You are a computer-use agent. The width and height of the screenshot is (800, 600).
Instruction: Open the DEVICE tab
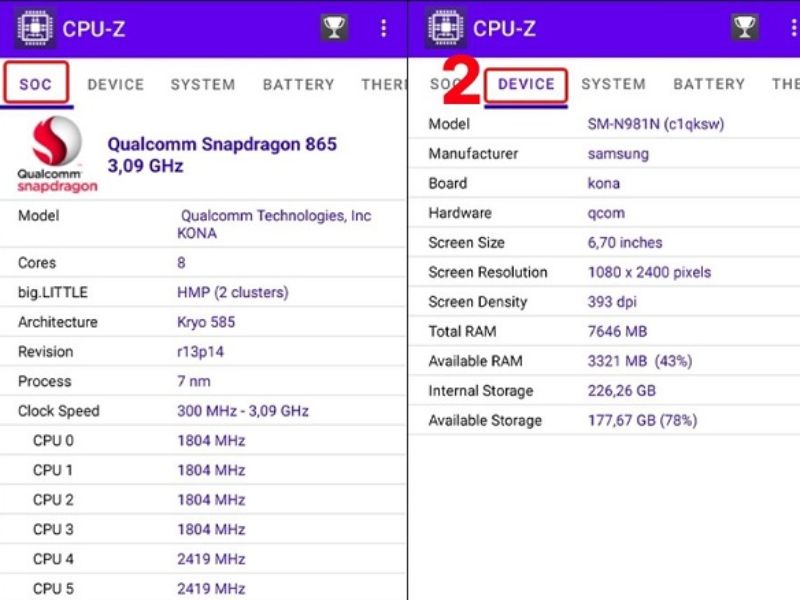pyautogui.click(x=526, y=84)
